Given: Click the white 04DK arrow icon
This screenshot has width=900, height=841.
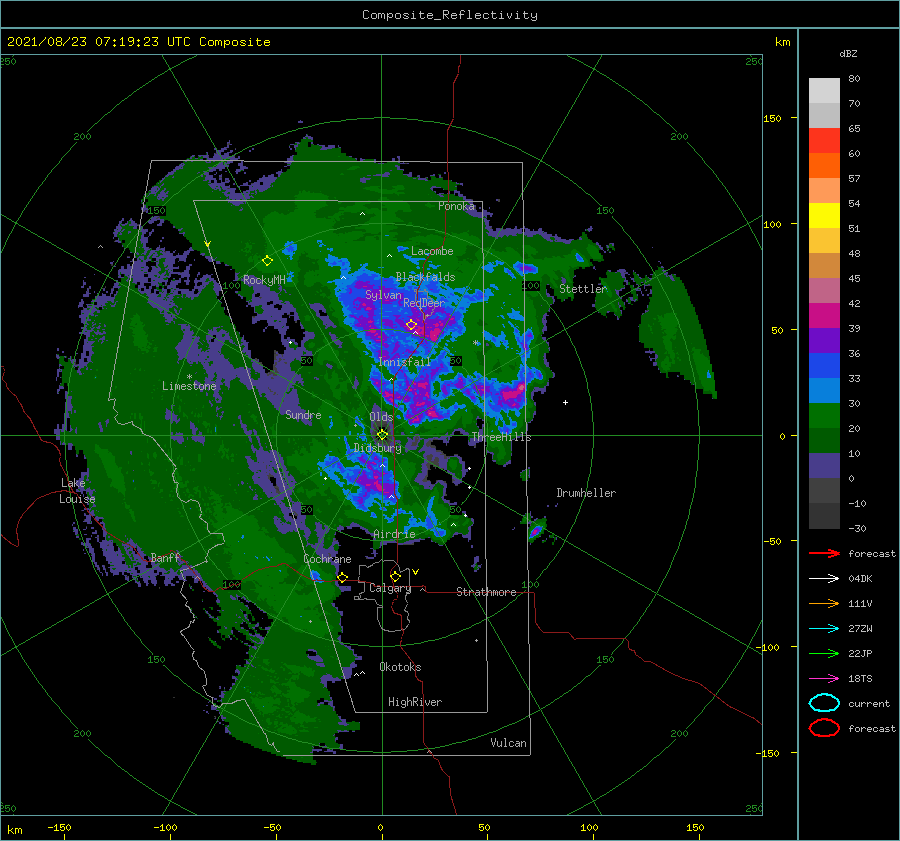Looking at the screenshot, I should 824,578.
